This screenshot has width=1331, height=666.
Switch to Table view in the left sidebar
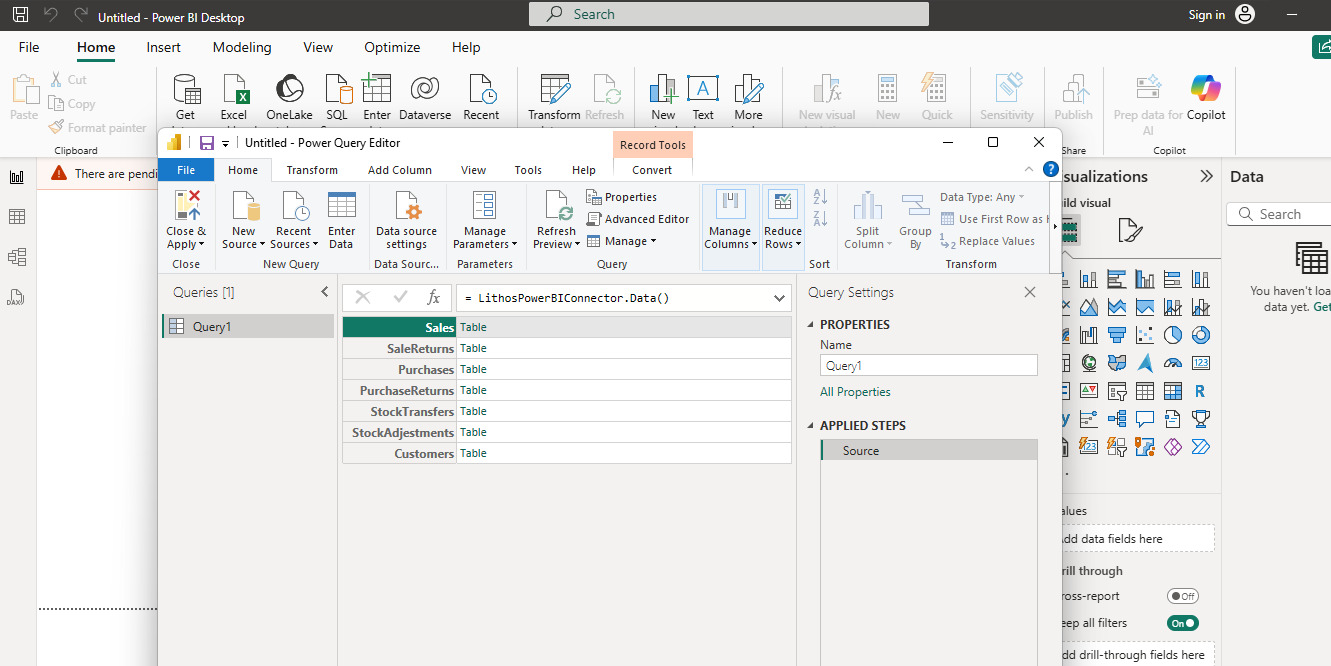[x=17, y=217]
